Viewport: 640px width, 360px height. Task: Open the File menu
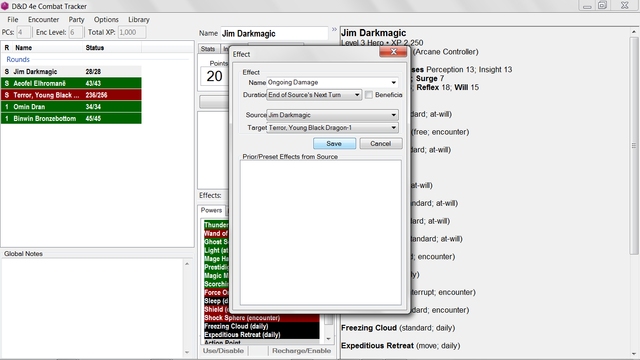coord(13,20)
